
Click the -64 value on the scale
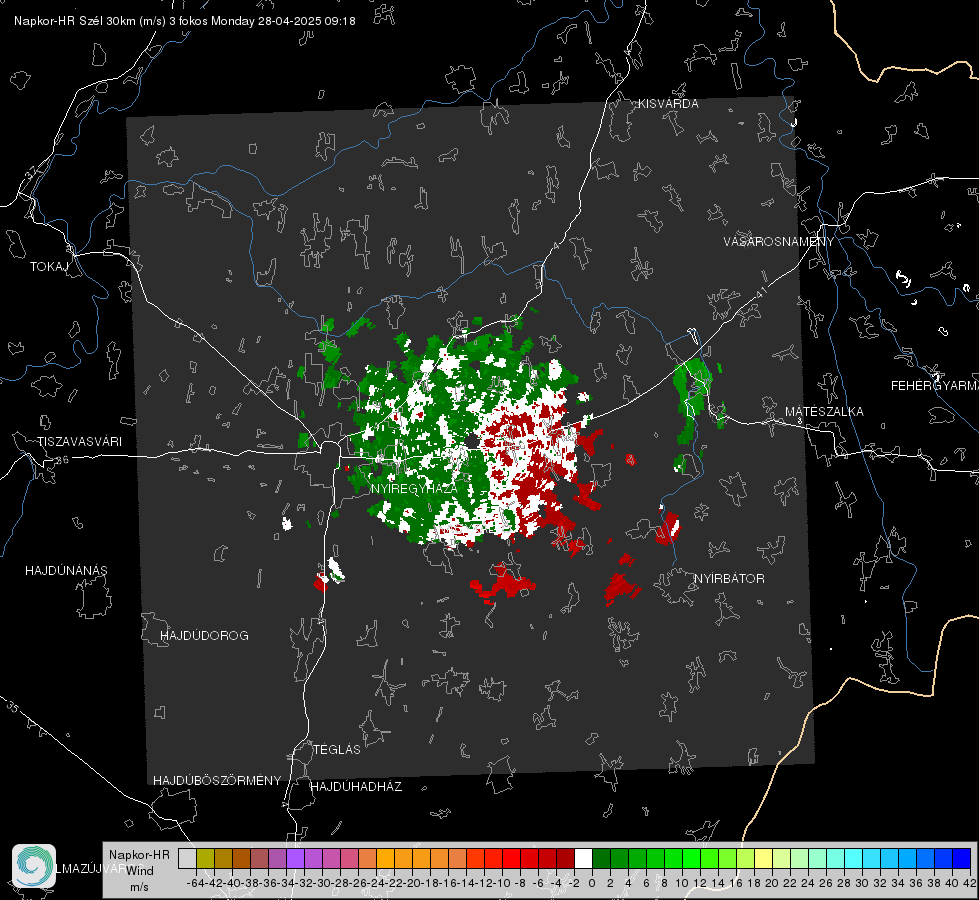(195, 883)
